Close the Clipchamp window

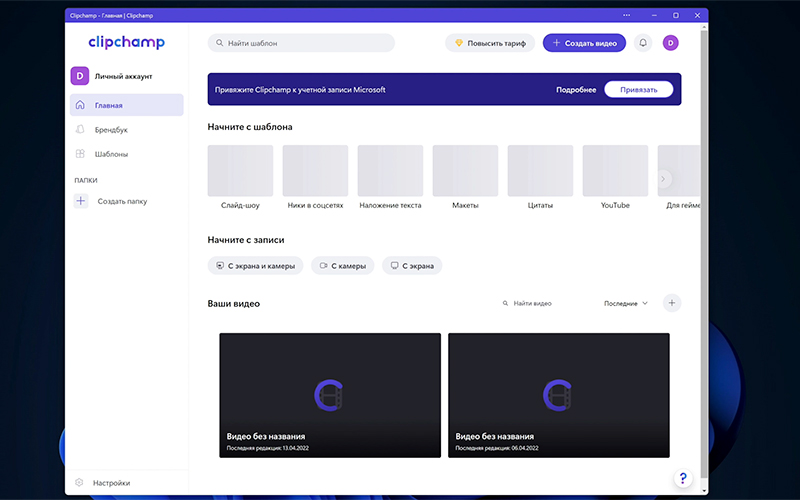pos(697,15)
